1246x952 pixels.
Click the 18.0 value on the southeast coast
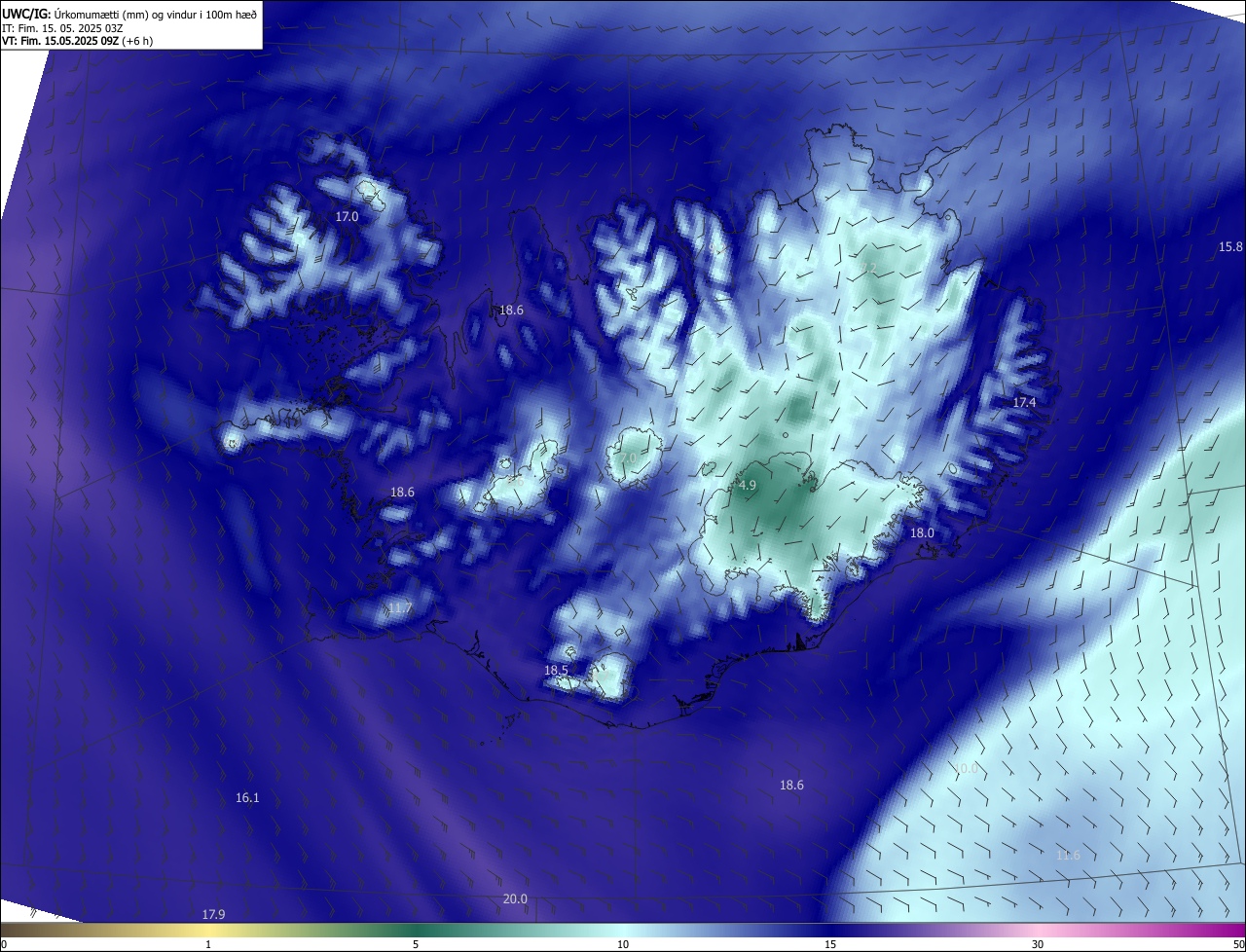[922, 532]
